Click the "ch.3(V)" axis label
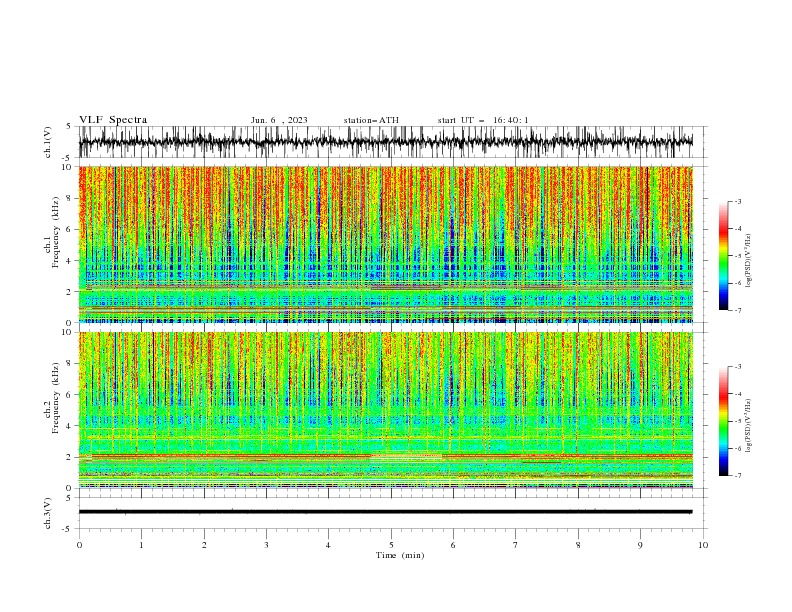 48,513
